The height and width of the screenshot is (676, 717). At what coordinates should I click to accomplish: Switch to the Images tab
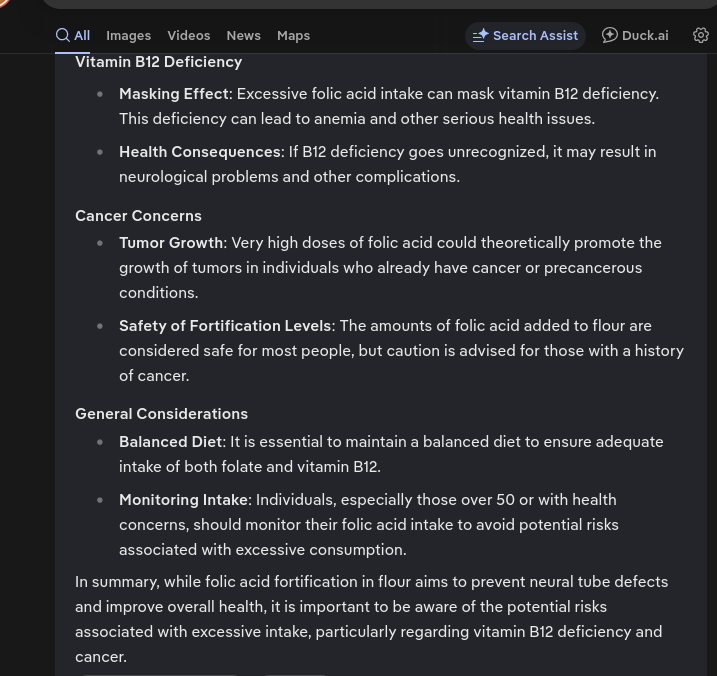tap(128, 36)
